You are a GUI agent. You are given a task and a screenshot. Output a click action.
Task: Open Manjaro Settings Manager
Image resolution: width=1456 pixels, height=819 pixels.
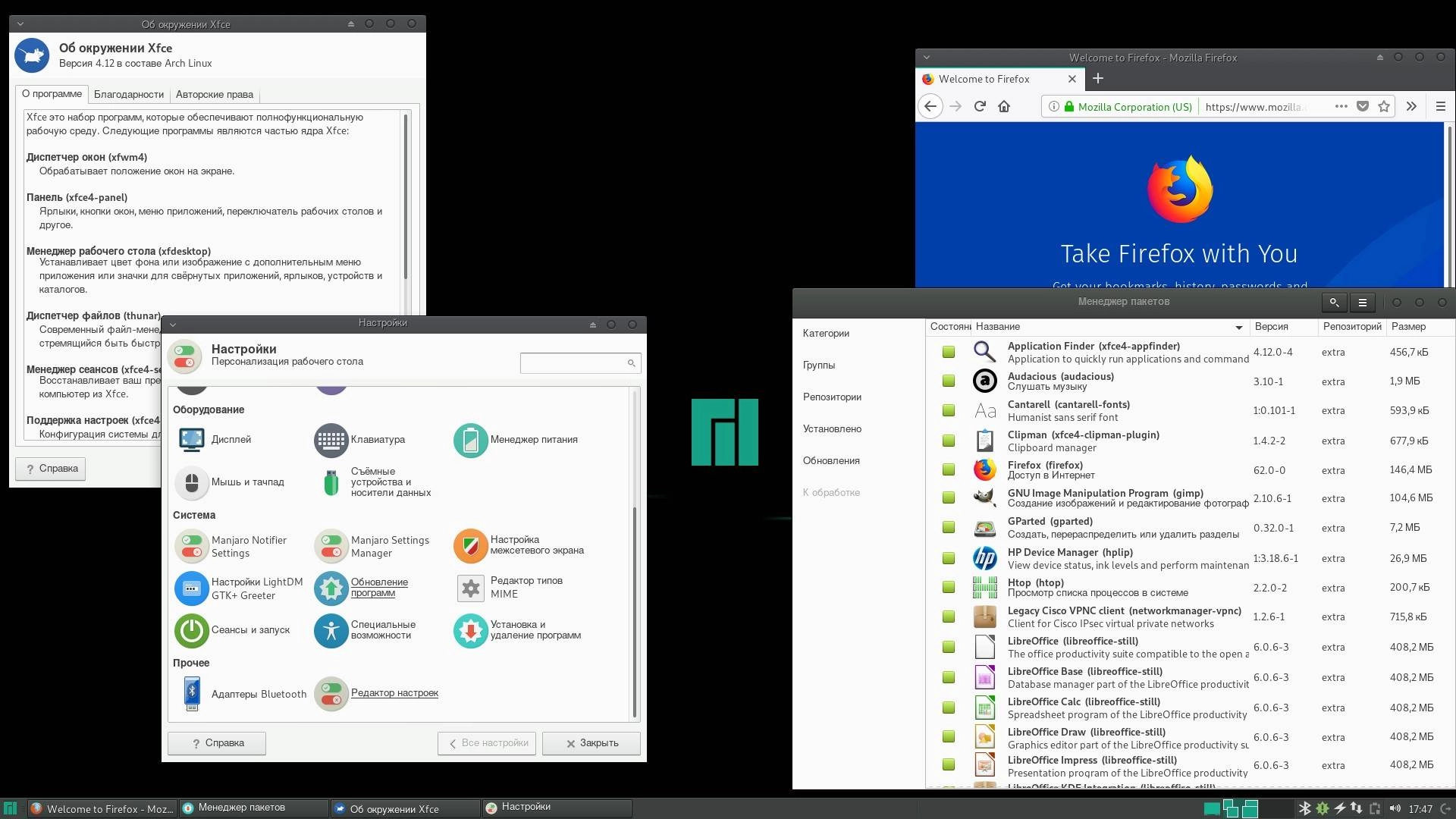point(372,546)
